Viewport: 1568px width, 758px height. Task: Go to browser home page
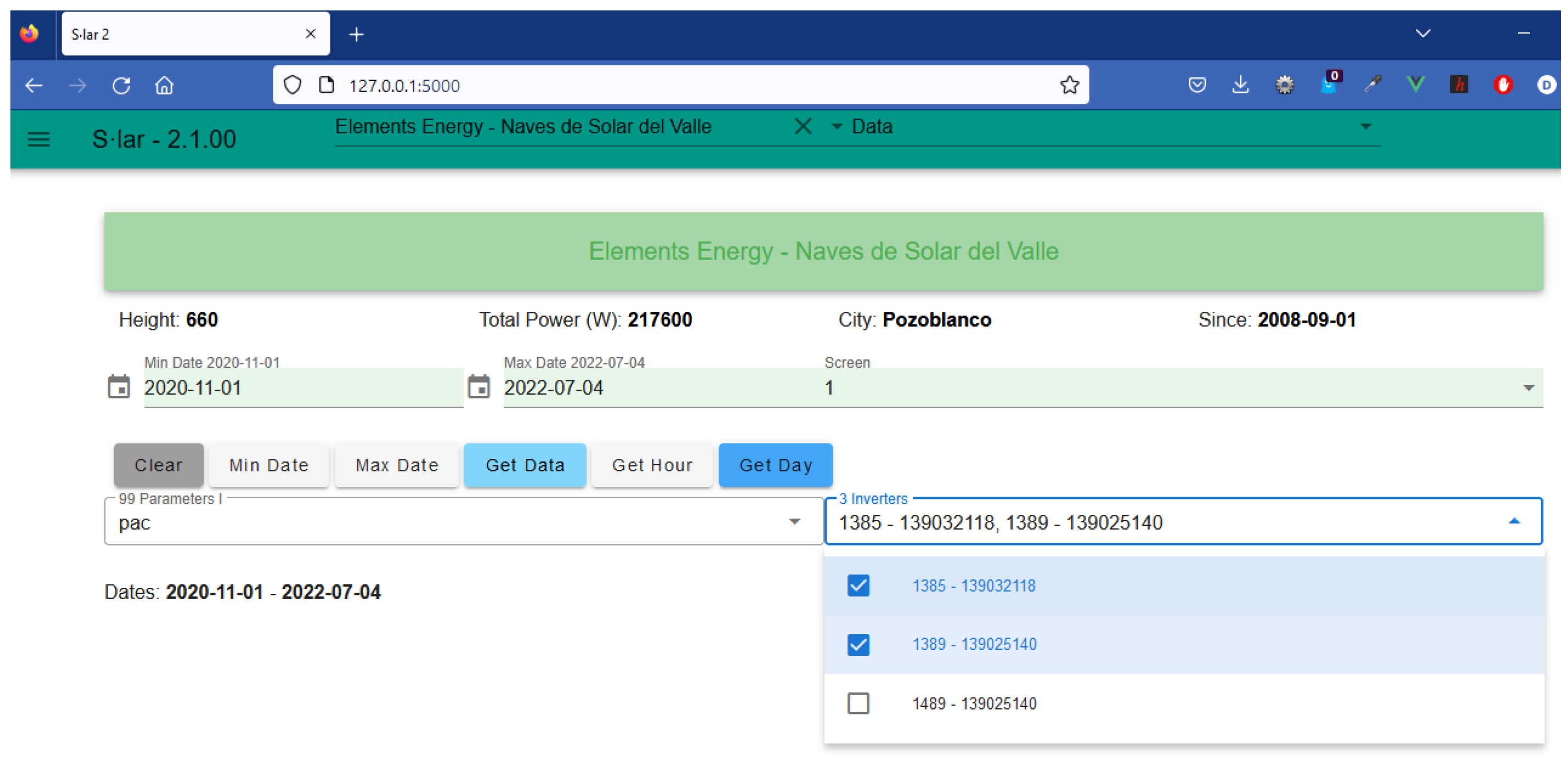click(164, 86)
